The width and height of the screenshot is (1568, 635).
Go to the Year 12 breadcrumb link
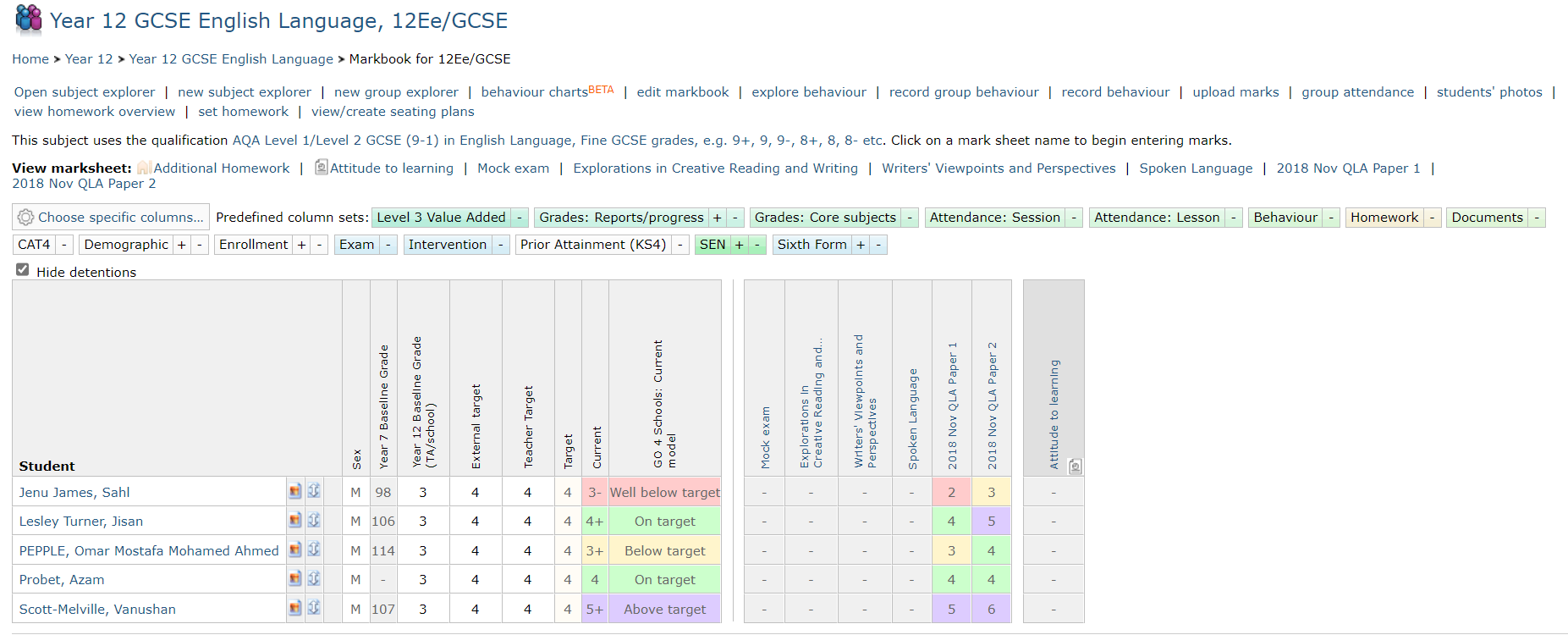point(89,59)
